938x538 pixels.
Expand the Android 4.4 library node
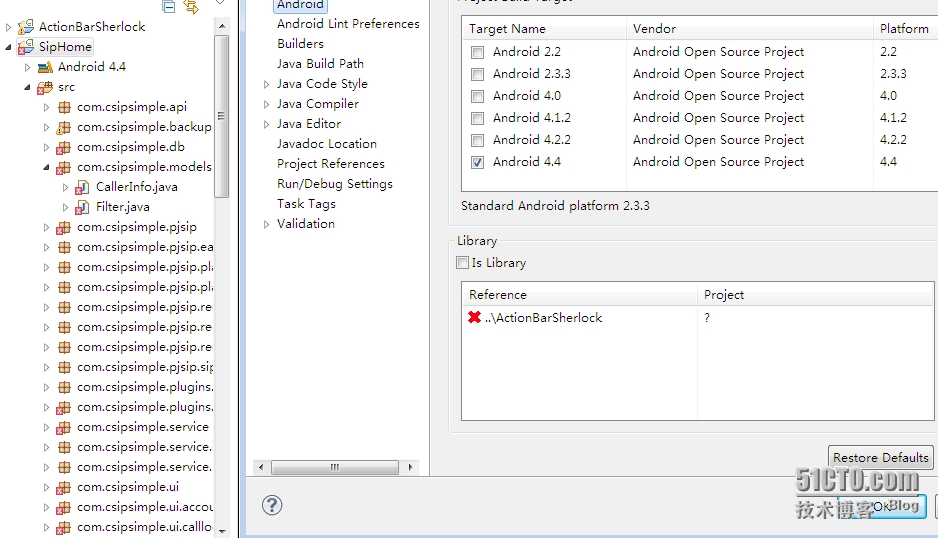[28, 67]
